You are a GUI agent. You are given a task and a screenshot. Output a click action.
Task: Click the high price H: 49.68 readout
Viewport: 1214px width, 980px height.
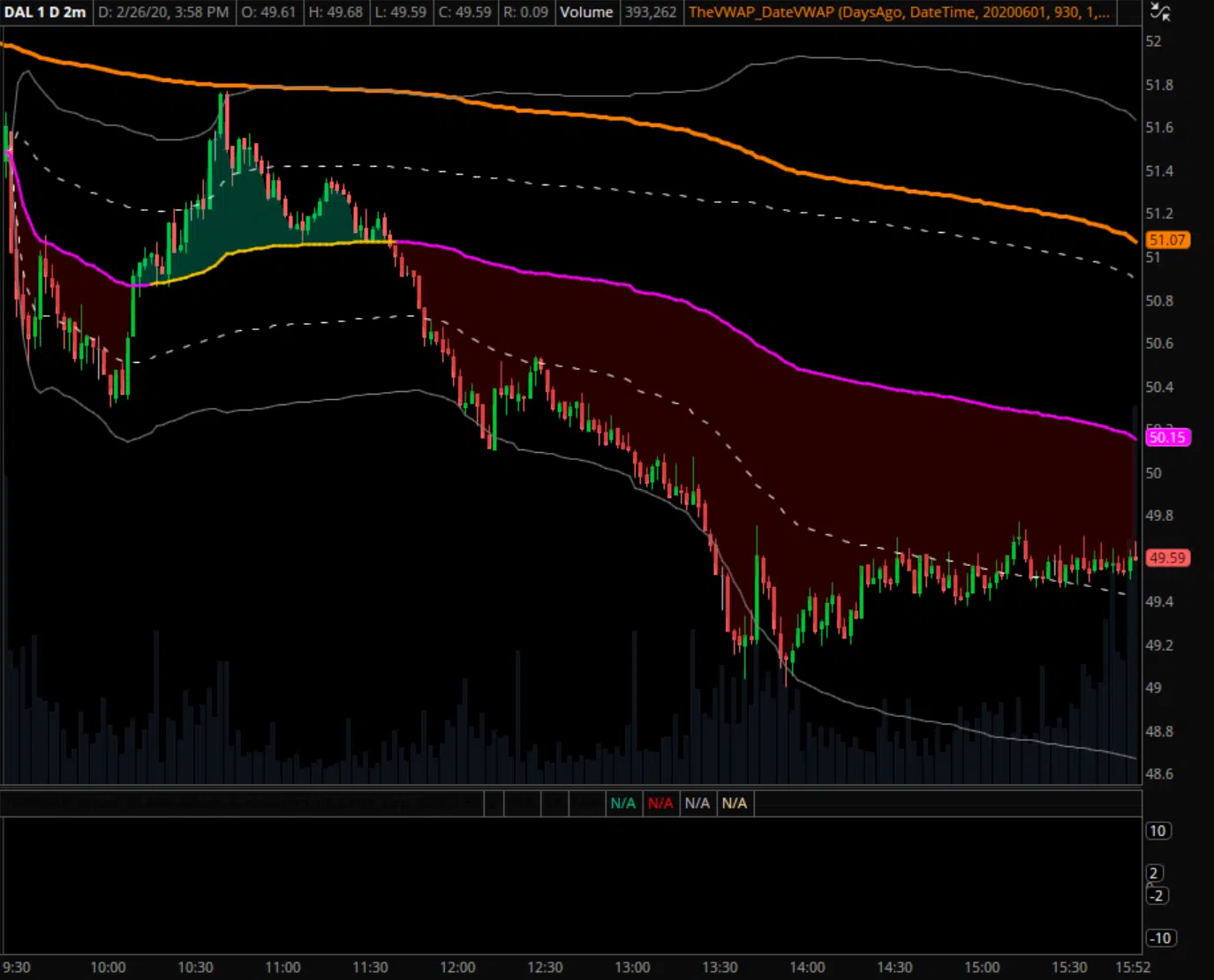click(x=336, y=12)
